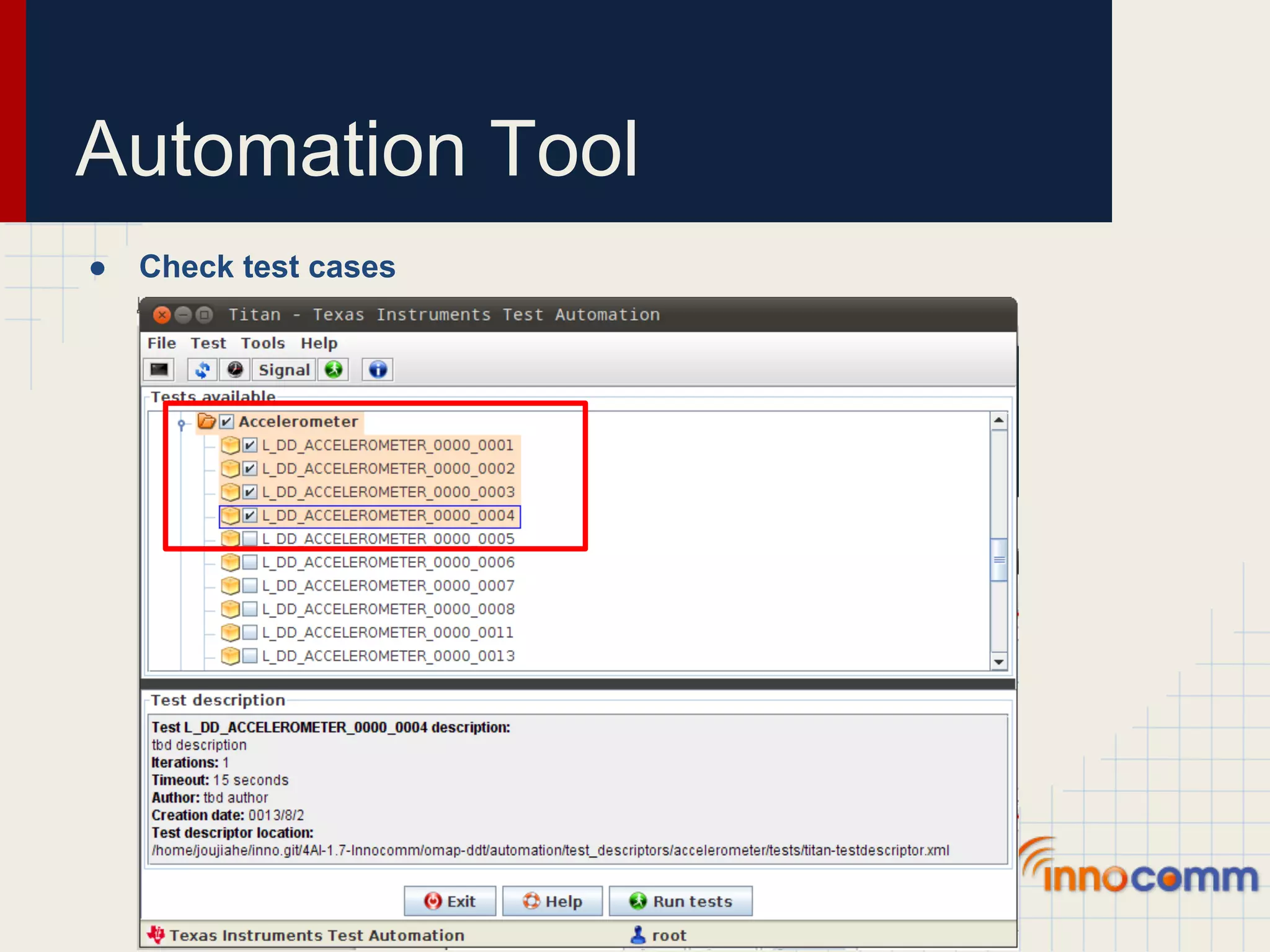Uncheck the Accelerometer folder checkbox
The width and height of the screenshot is (1270, 952).
click(x=226, y=422)
